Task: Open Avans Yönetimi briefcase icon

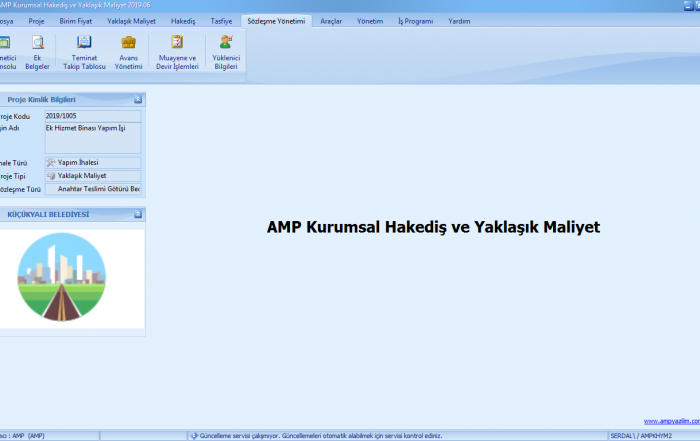Action: point(129,51)
